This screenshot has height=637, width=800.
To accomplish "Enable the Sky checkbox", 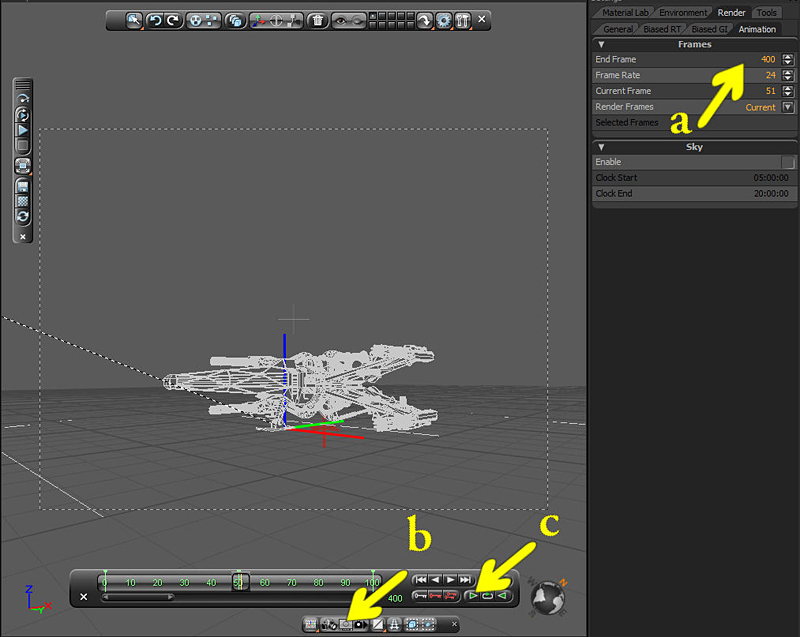I will tap(788, 162).
